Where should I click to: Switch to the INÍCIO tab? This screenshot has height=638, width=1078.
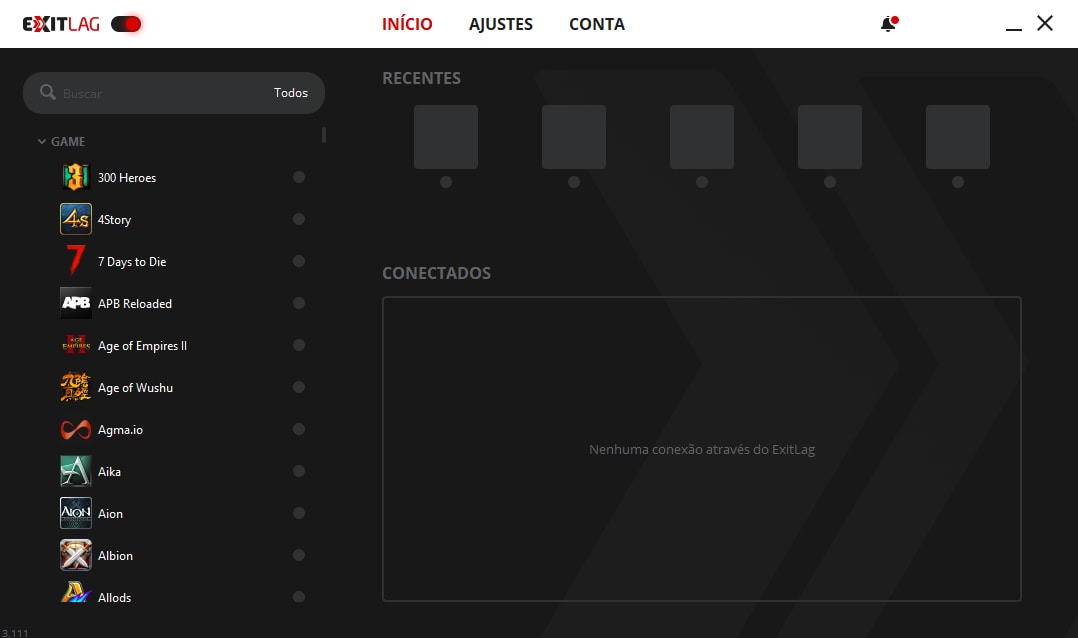(407, 24)
